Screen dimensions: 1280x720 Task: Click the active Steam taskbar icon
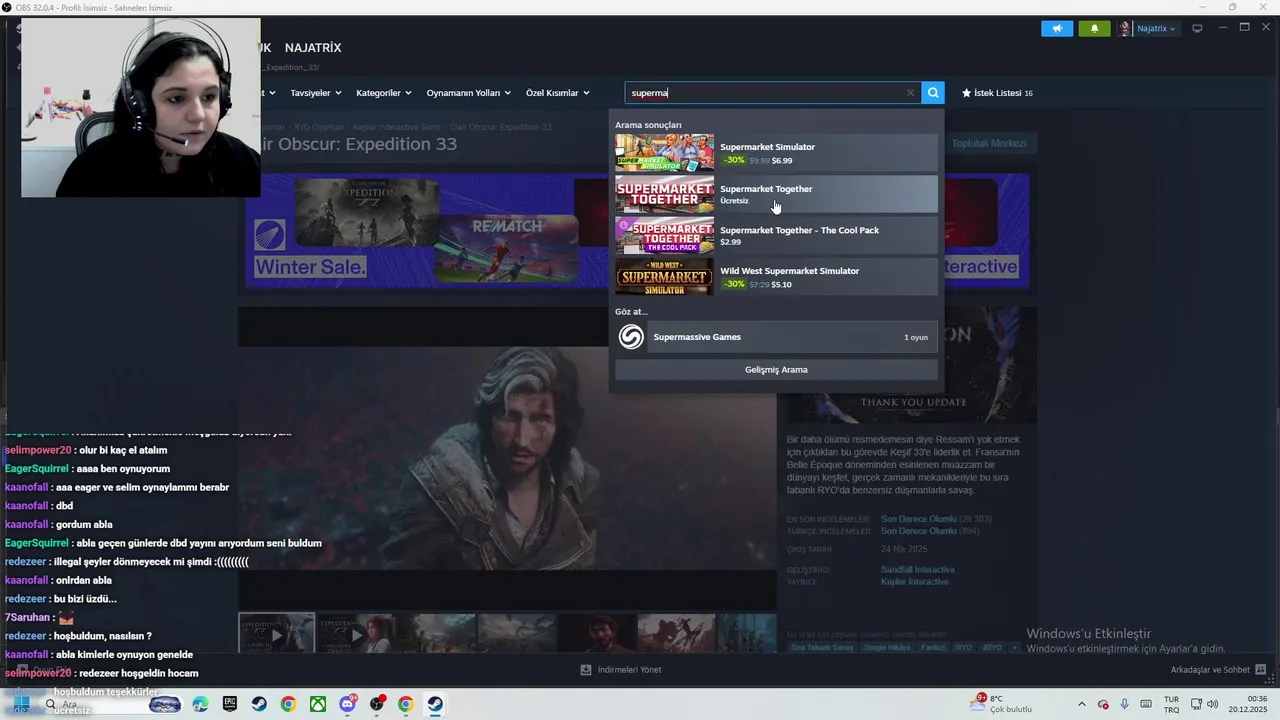pos(435,704)
